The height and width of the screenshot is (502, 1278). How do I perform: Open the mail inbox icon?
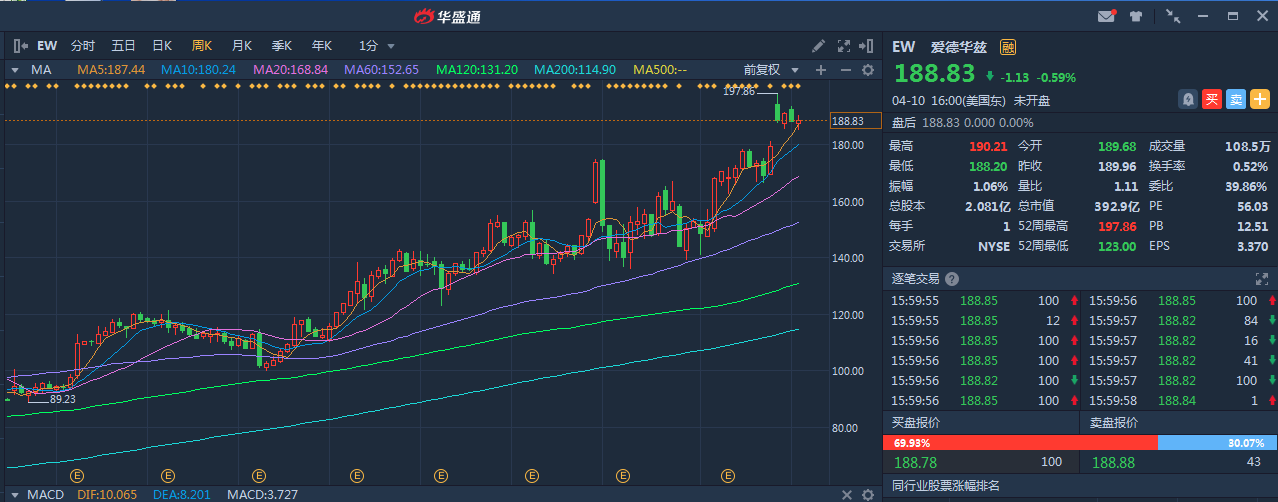click(x=1106, y=16)
